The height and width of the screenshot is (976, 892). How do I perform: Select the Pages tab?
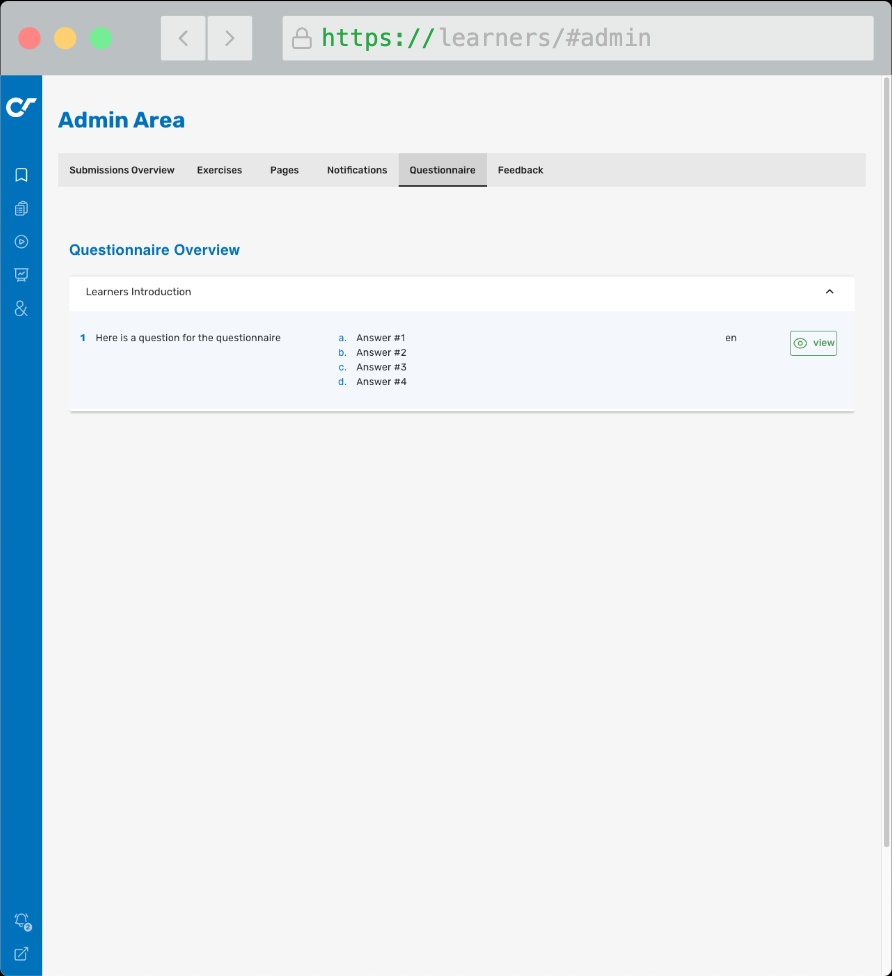click(284, 170)
